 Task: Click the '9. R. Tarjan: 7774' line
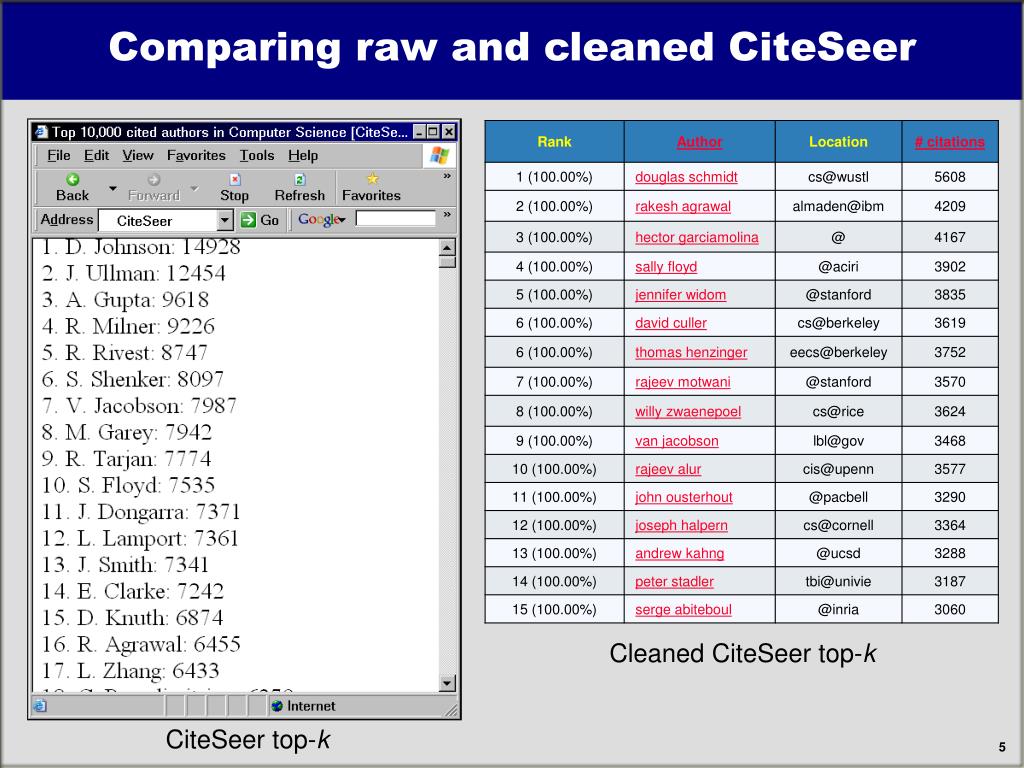127,458
